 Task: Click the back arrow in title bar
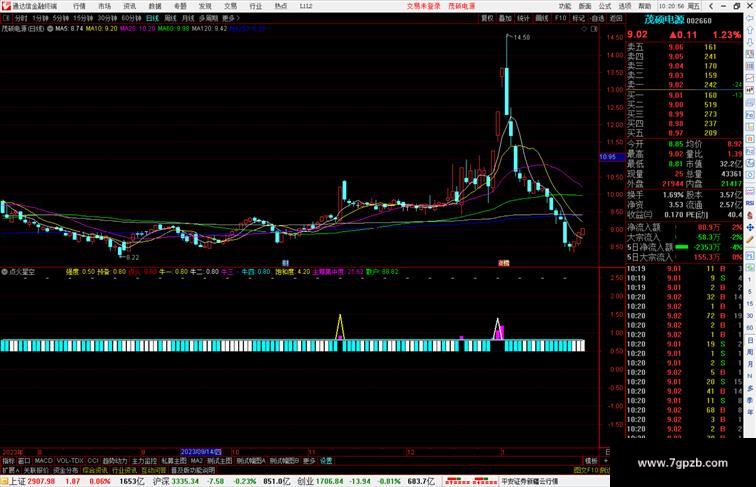[x=711, y=6]
